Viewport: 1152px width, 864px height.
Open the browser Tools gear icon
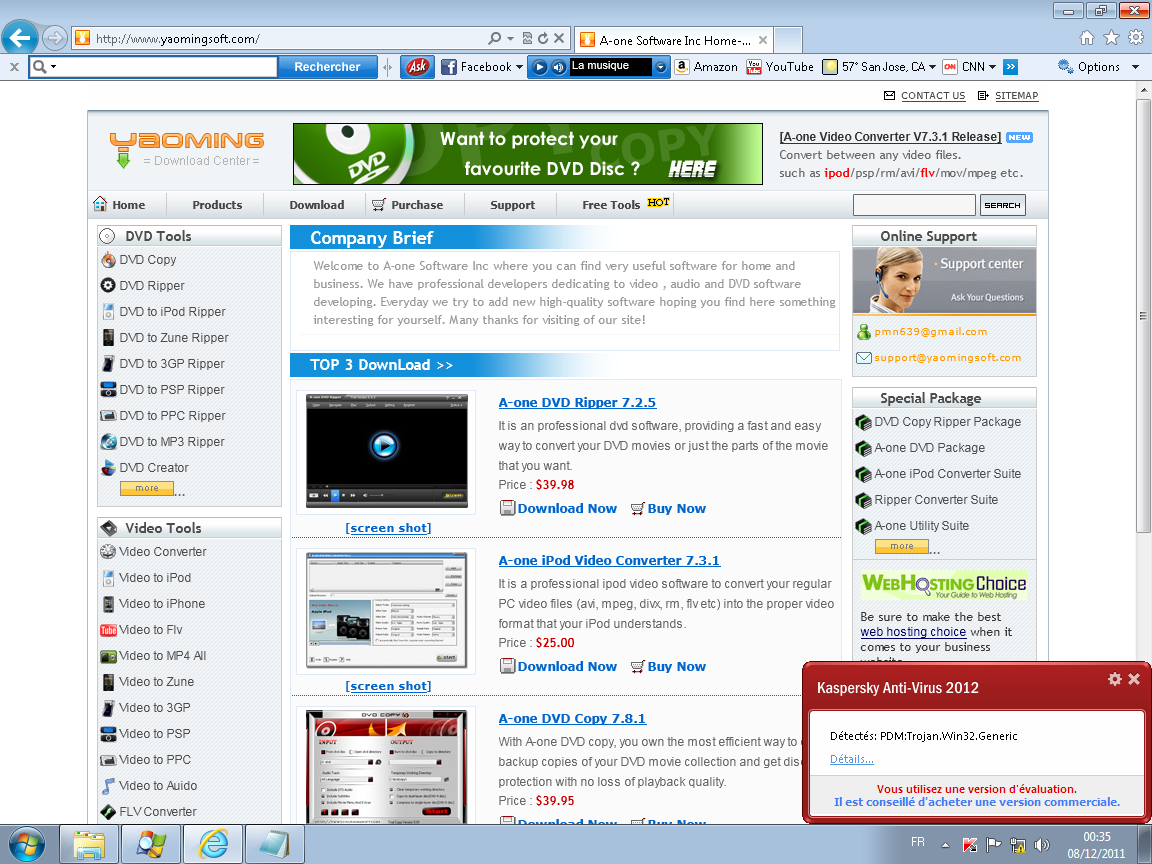point(1136,38)
